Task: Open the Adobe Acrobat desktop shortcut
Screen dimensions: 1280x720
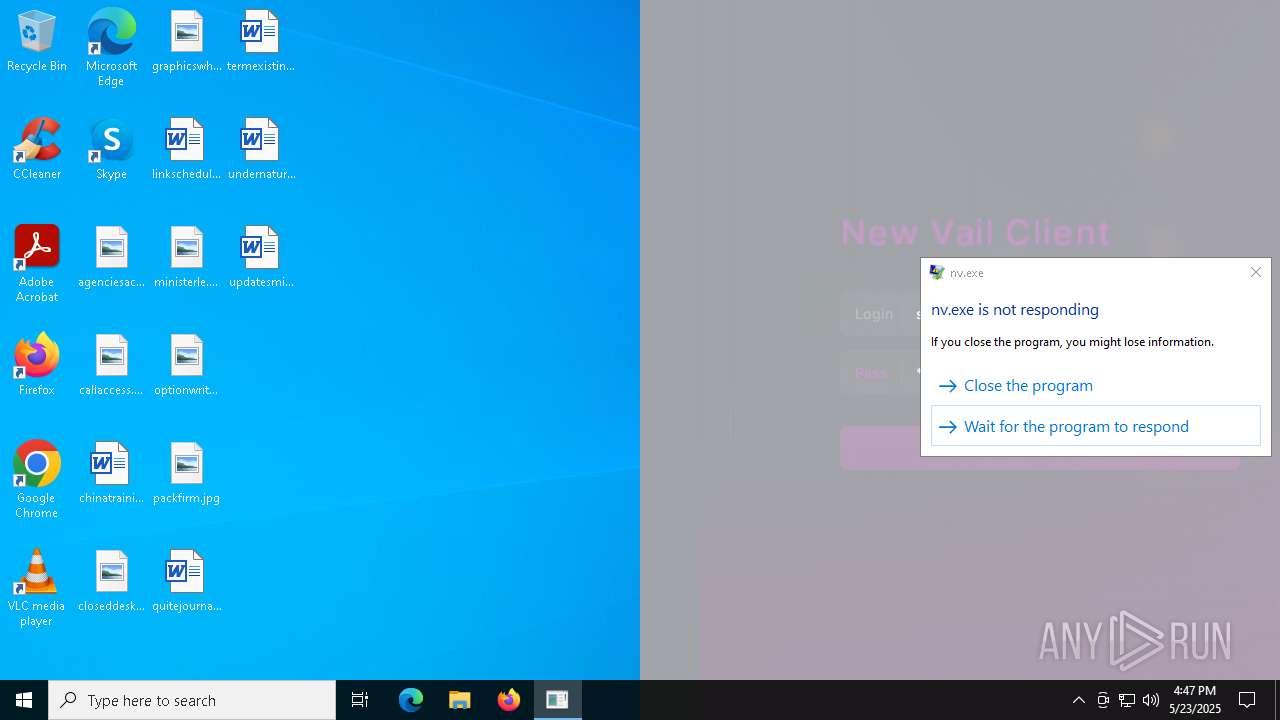Action: tap(37, 264)
